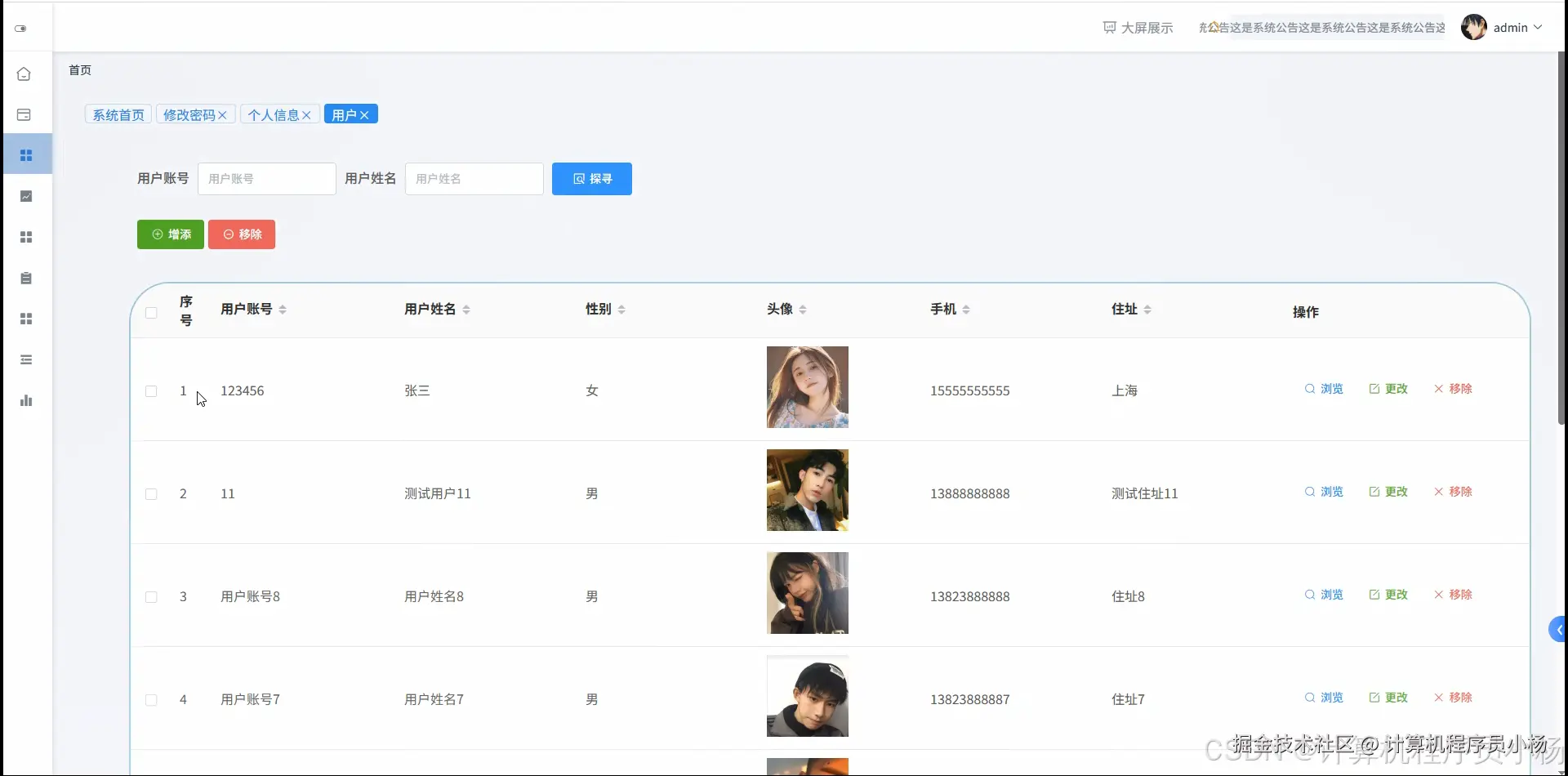Browse 用户姓名8 via 浏览
This screenshot has height=776, width=1568.
click(x=1324, y=595)
